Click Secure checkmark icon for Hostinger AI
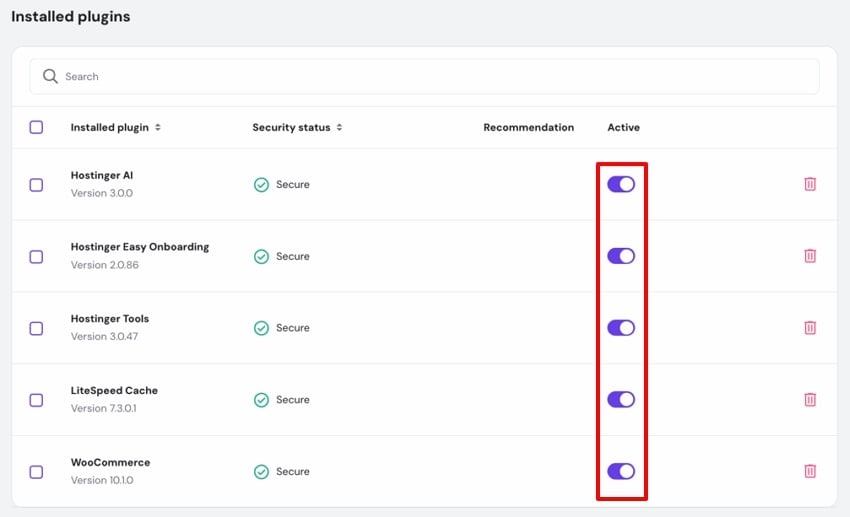Screen dimensions: 850x517 261,185
